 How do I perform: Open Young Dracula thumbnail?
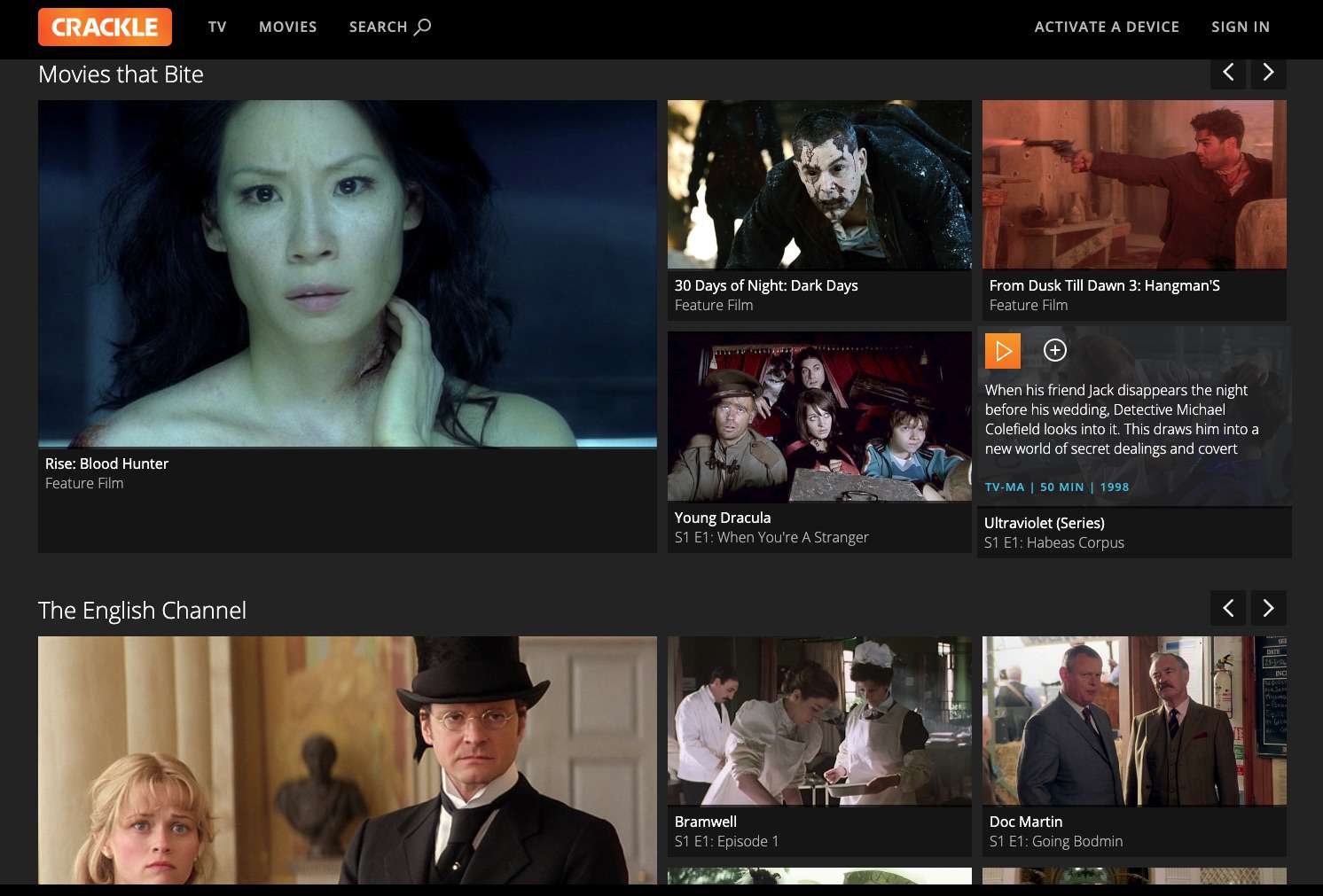(819, 417)
